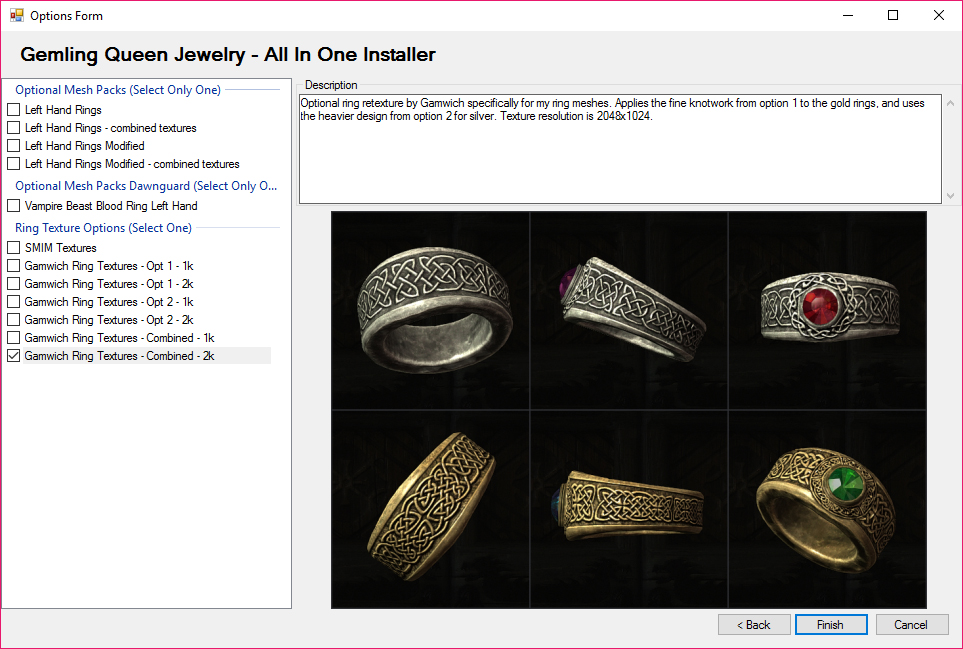Minimize the Options Form window
963x649 pixels.
(x=848, y=15)
